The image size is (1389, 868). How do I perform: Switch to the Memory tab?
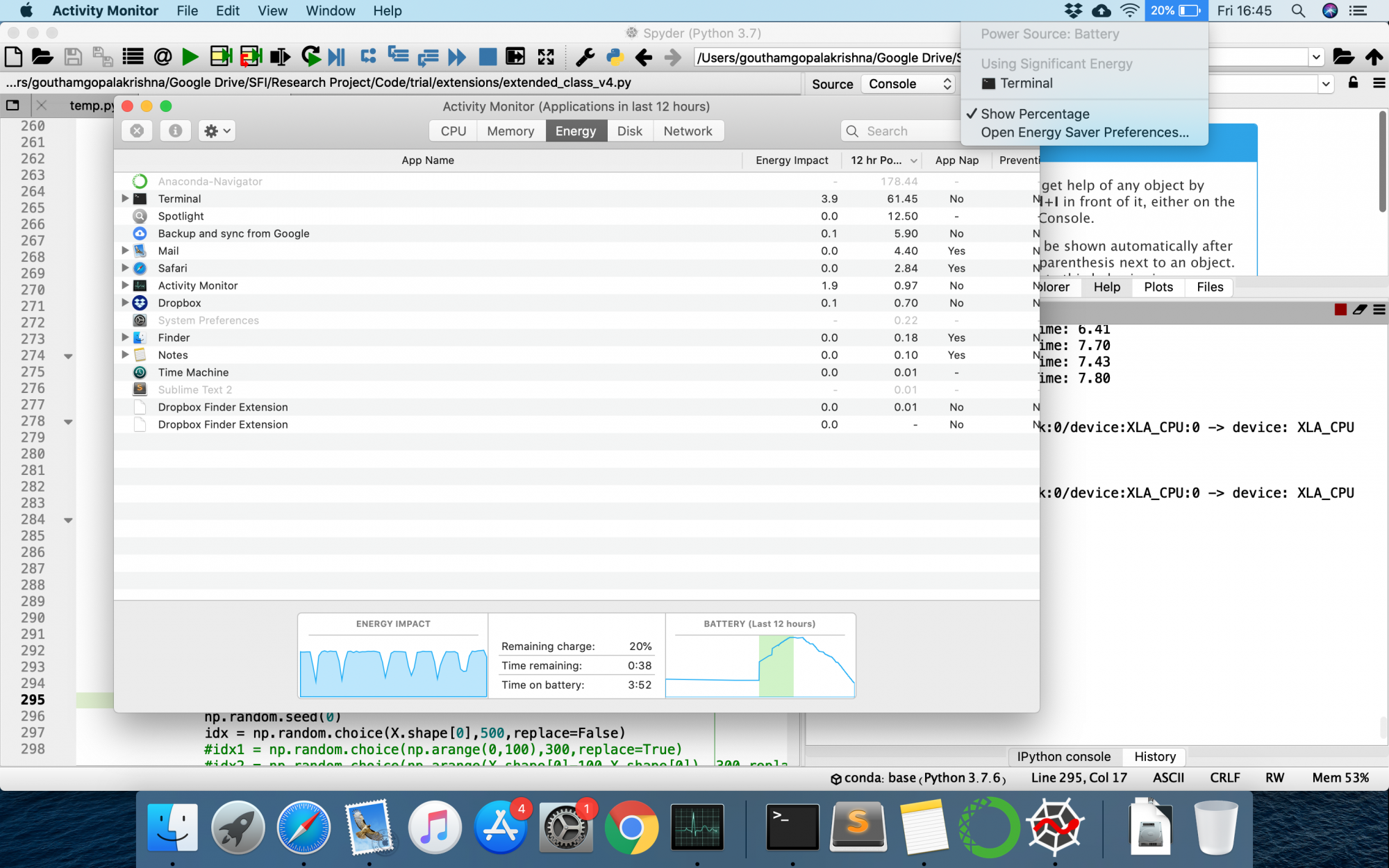coord(510,131)
